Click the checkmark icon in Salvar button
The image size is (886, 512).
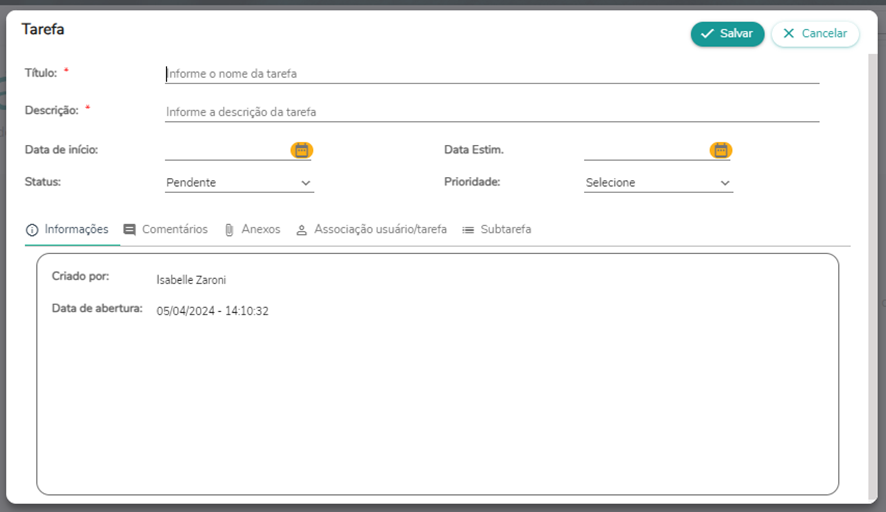point(707,34)
